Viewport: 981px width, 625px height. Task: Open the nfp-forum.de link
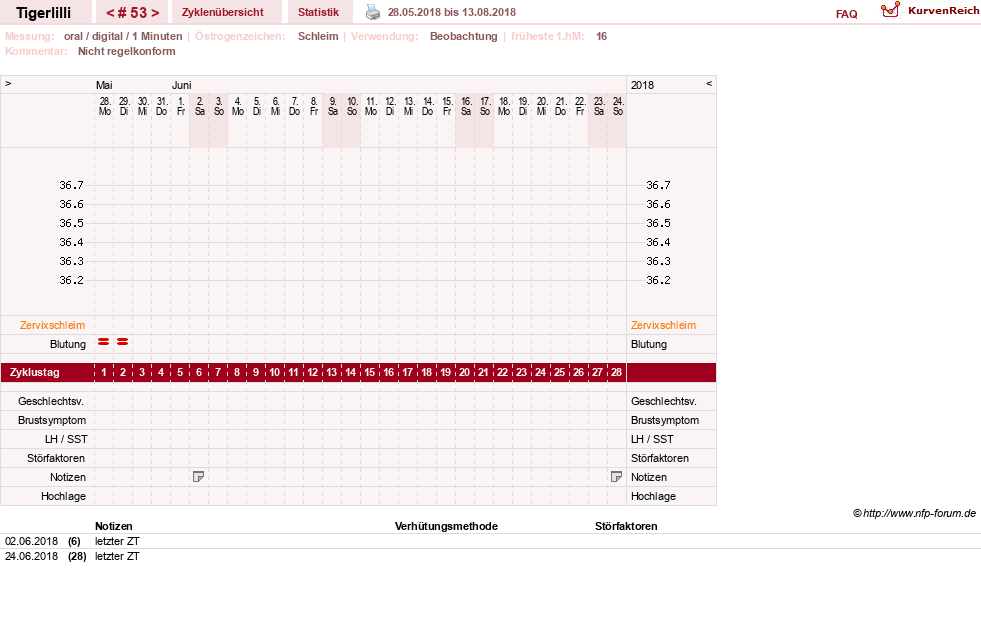point(919,513)
